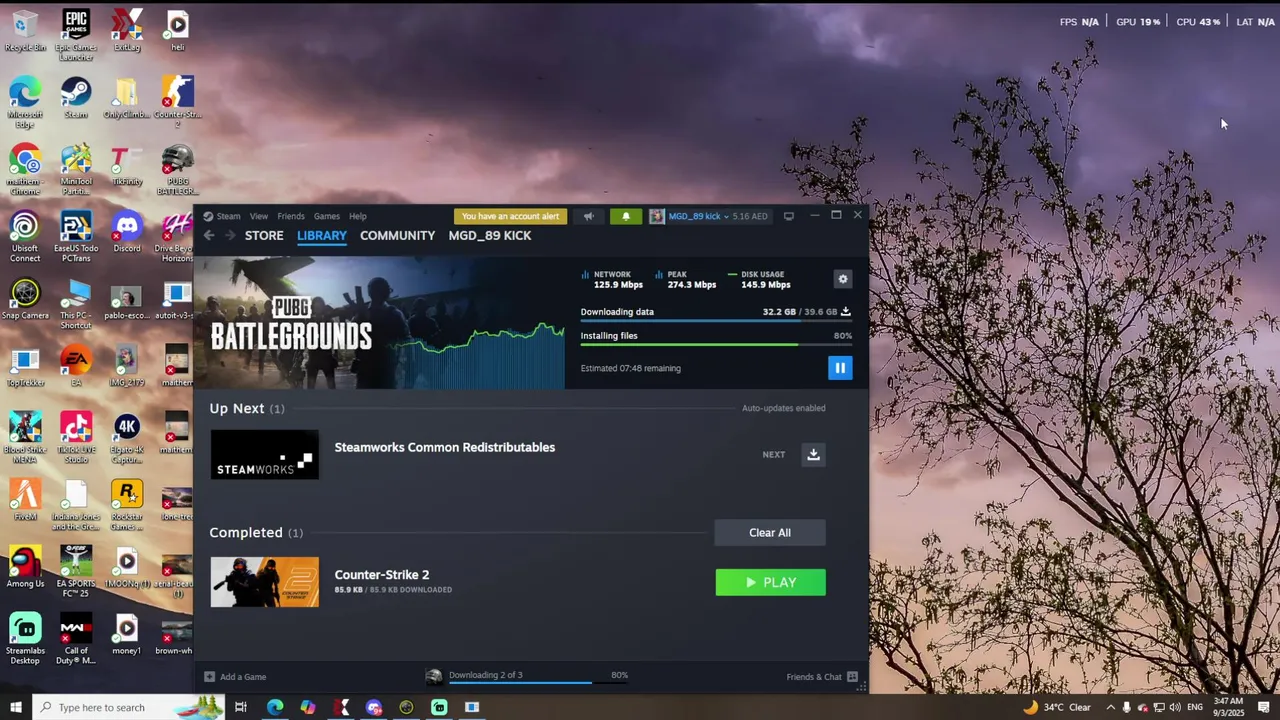The image size is (1280, 720).
Task: Pause the PUBG download
Action: (840, 368)
